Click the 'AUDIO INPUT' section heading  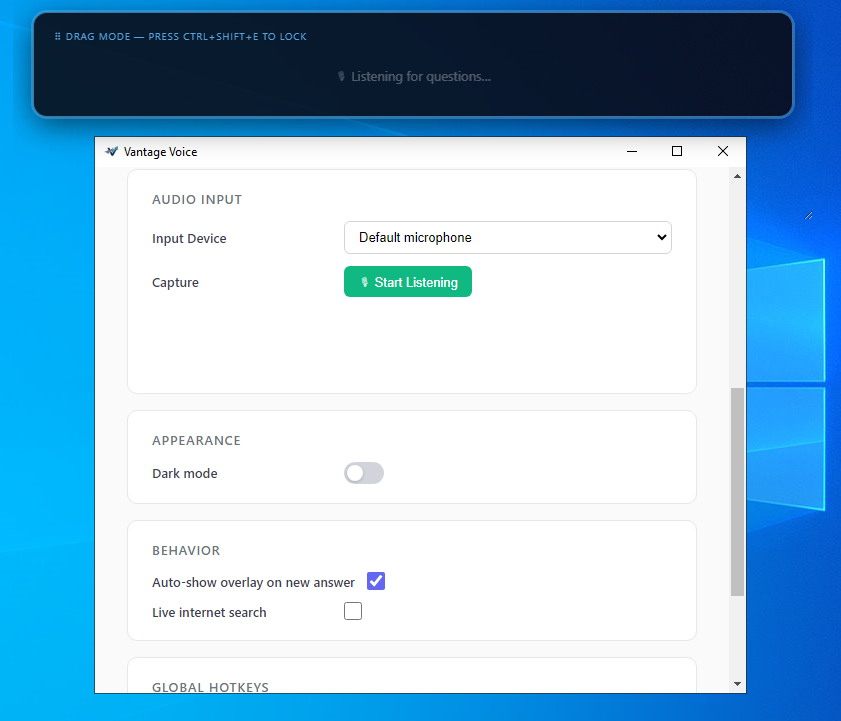pyautogui.click(x=197, y=200)
